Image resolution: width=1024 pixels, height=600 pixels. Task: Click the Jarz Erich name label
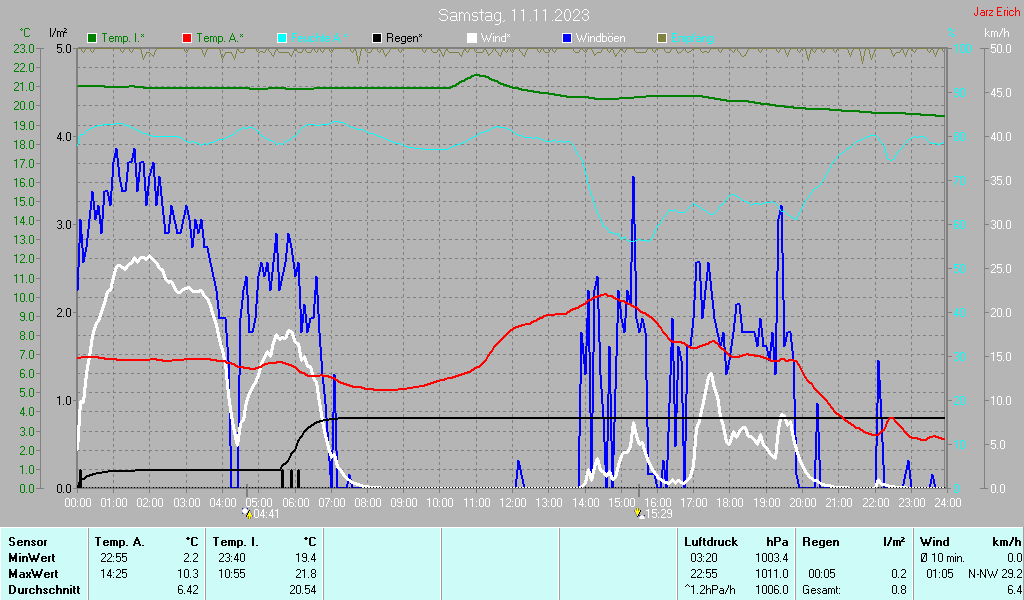[997, 12]
